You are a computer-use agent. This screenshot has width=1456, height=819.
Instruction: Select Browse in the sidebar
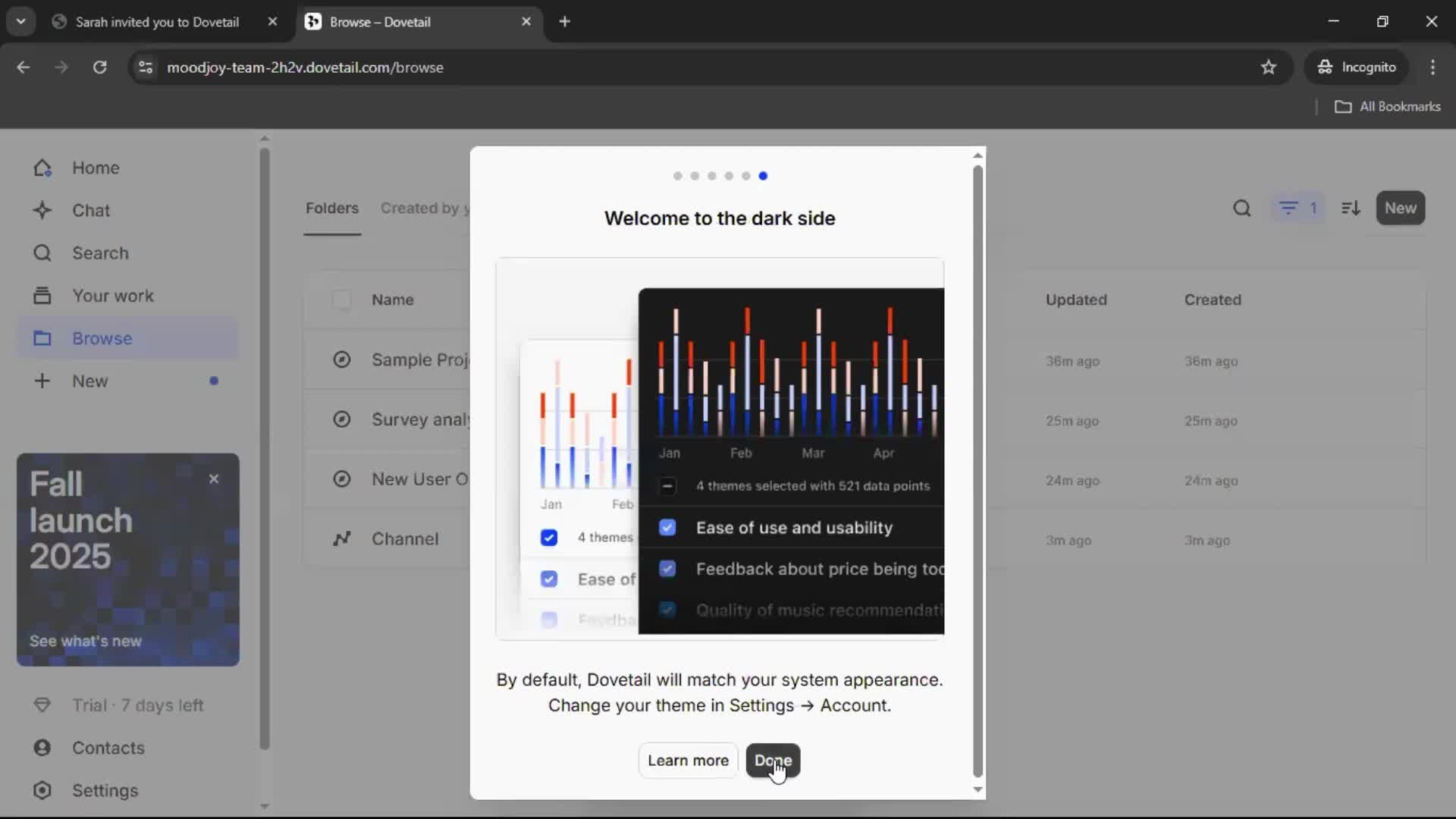pos(102,338)
